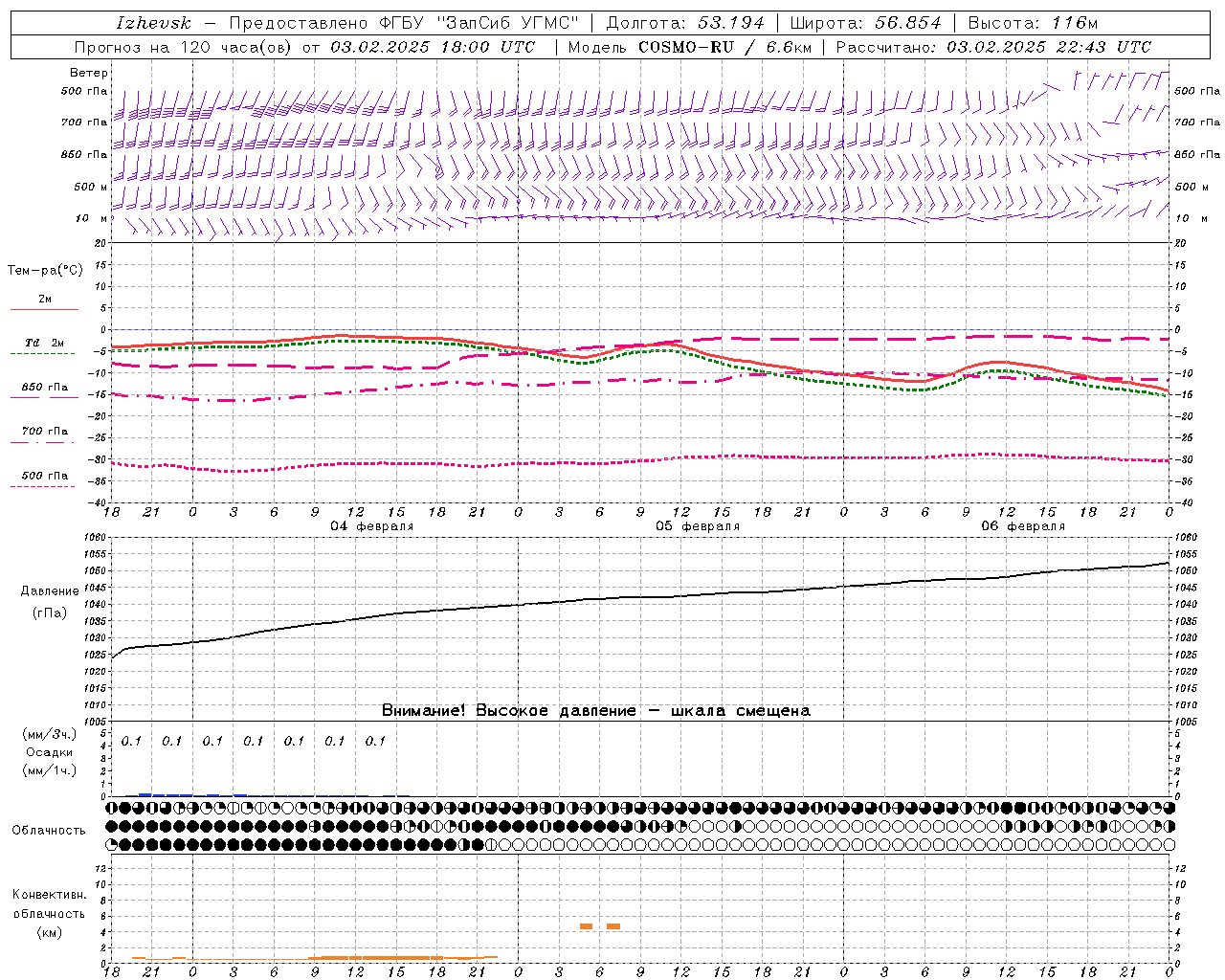Click 700 гПа in the temperature legend
Image resolution: width=1225 pixels, height=980 pixels.
(x=45, y=432)
